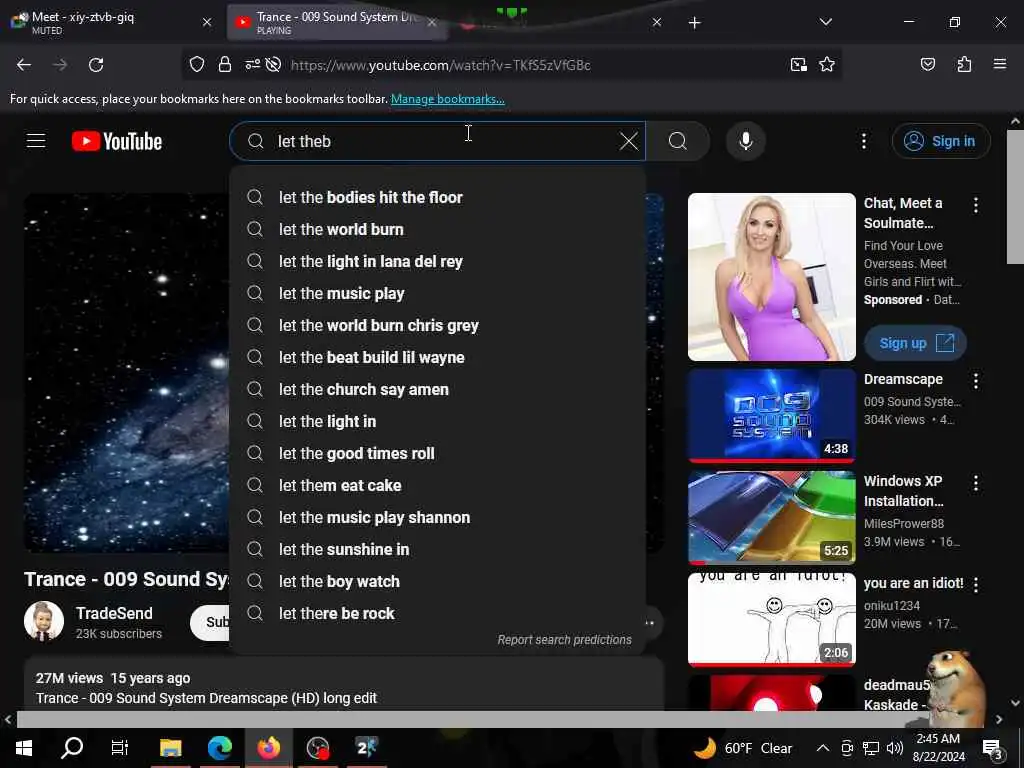Open volume control in system tray
This screenshot has width=1024, height=768.
pyautogui.click(x=895, y=748)
